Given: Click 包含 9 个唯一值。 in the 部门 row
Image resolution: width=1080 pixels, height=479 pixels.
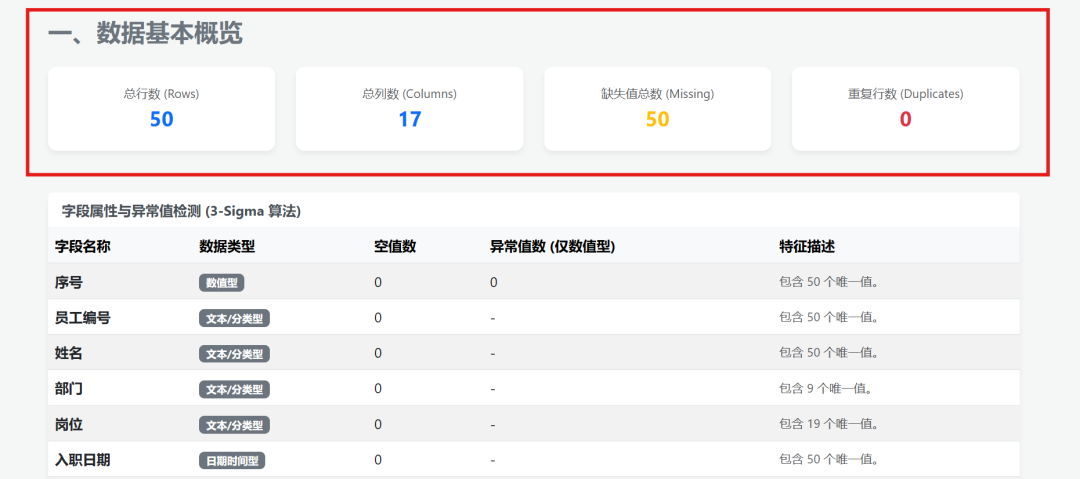Looking at the screenshot, I should pyautogui.click(x=826, y=389).
